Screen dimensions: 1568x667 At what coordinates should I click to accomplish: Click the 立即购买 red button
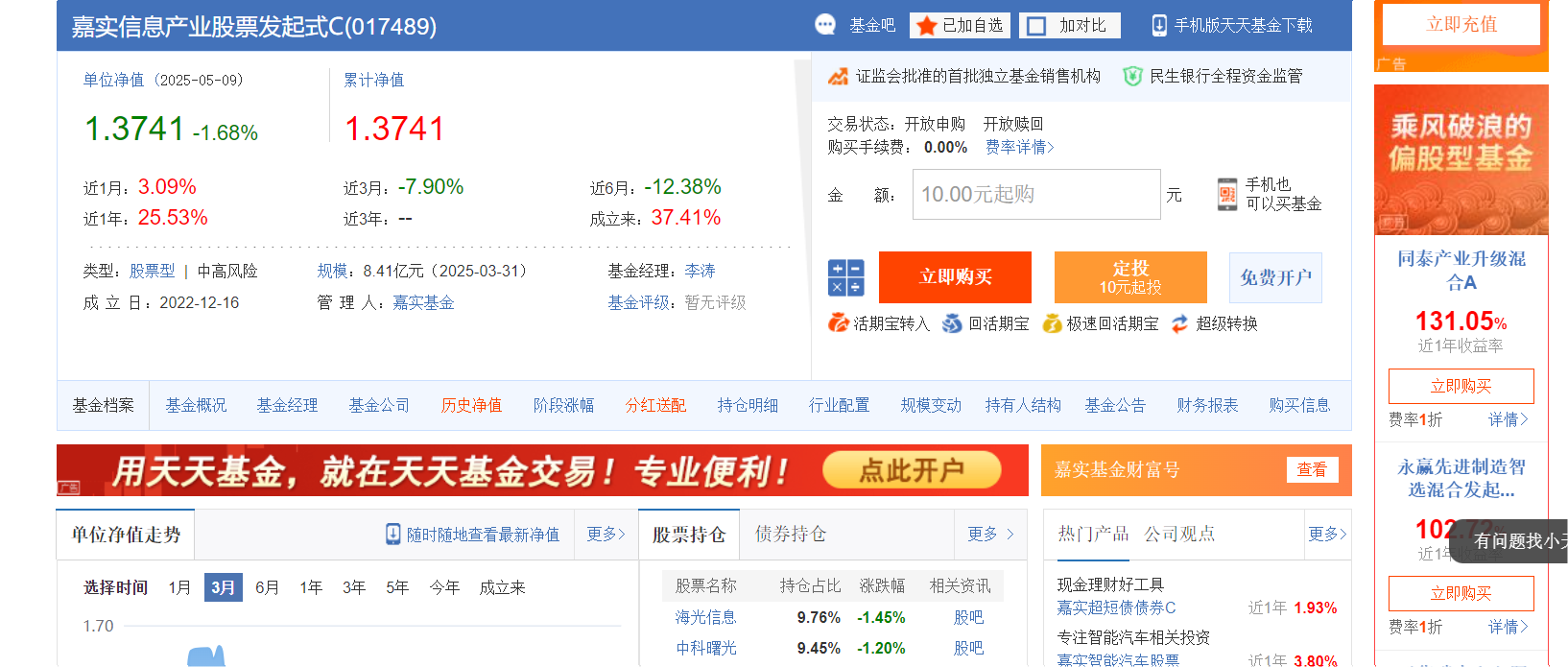(x=955, y=277)
